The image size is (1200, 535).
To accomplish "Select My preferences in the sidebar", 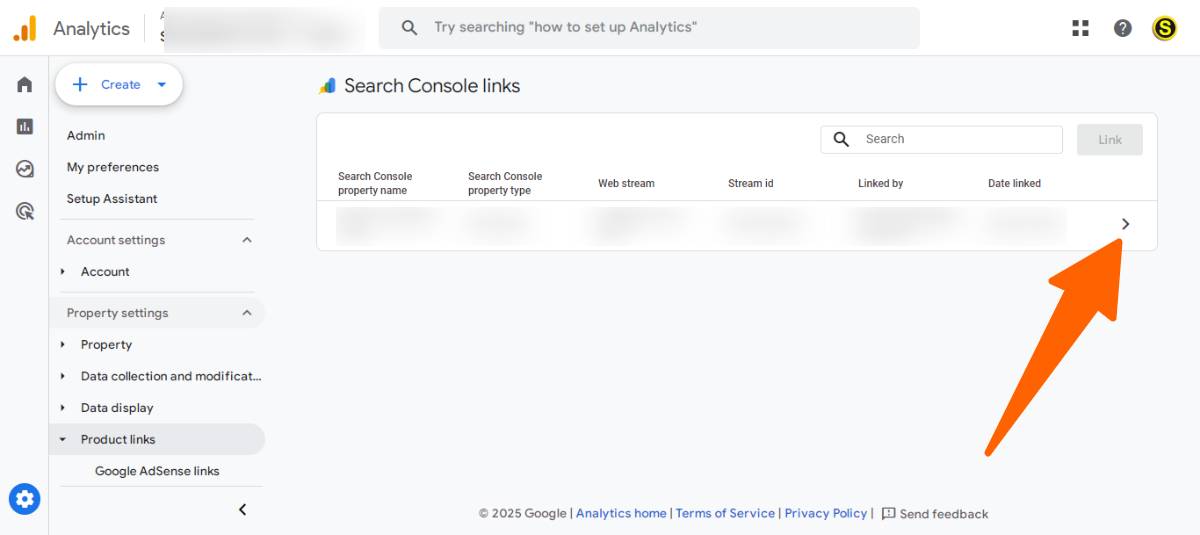I will [x=113, y=167].
